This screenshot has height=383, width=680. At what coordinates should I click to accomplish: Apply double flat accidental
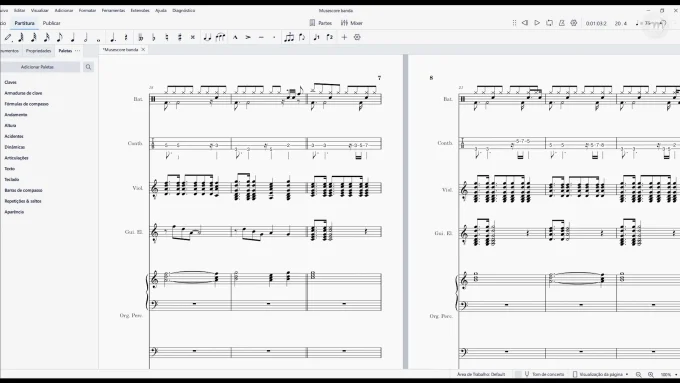(x=141, y=37)
